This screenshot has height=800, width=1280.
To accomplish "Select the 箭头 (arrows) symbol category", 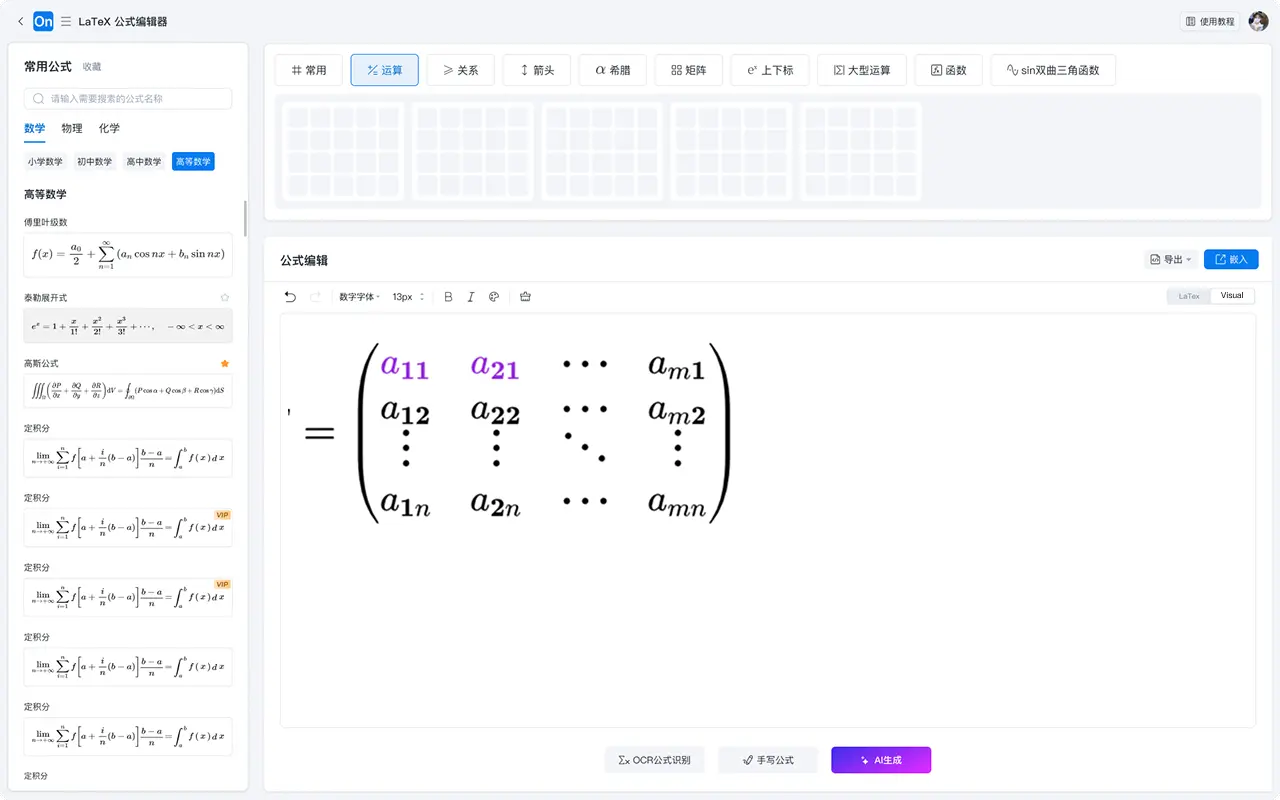I will pyautogui.click(x=536, y=70).
